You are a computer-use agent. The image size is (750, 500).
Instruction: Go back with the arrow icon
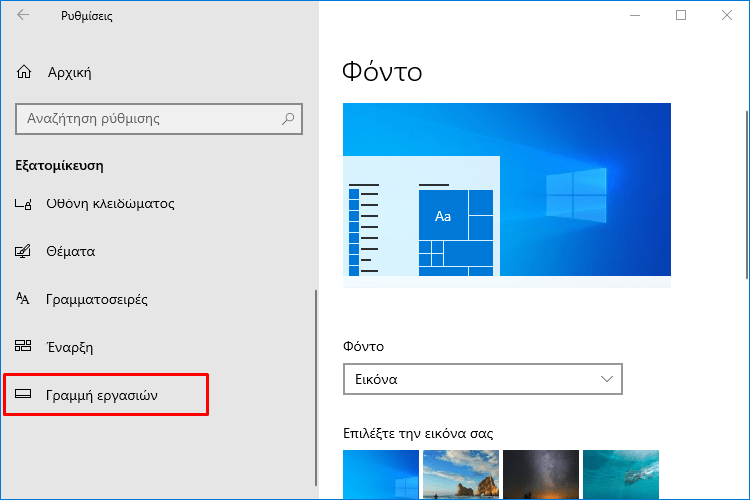coord(23,15)
